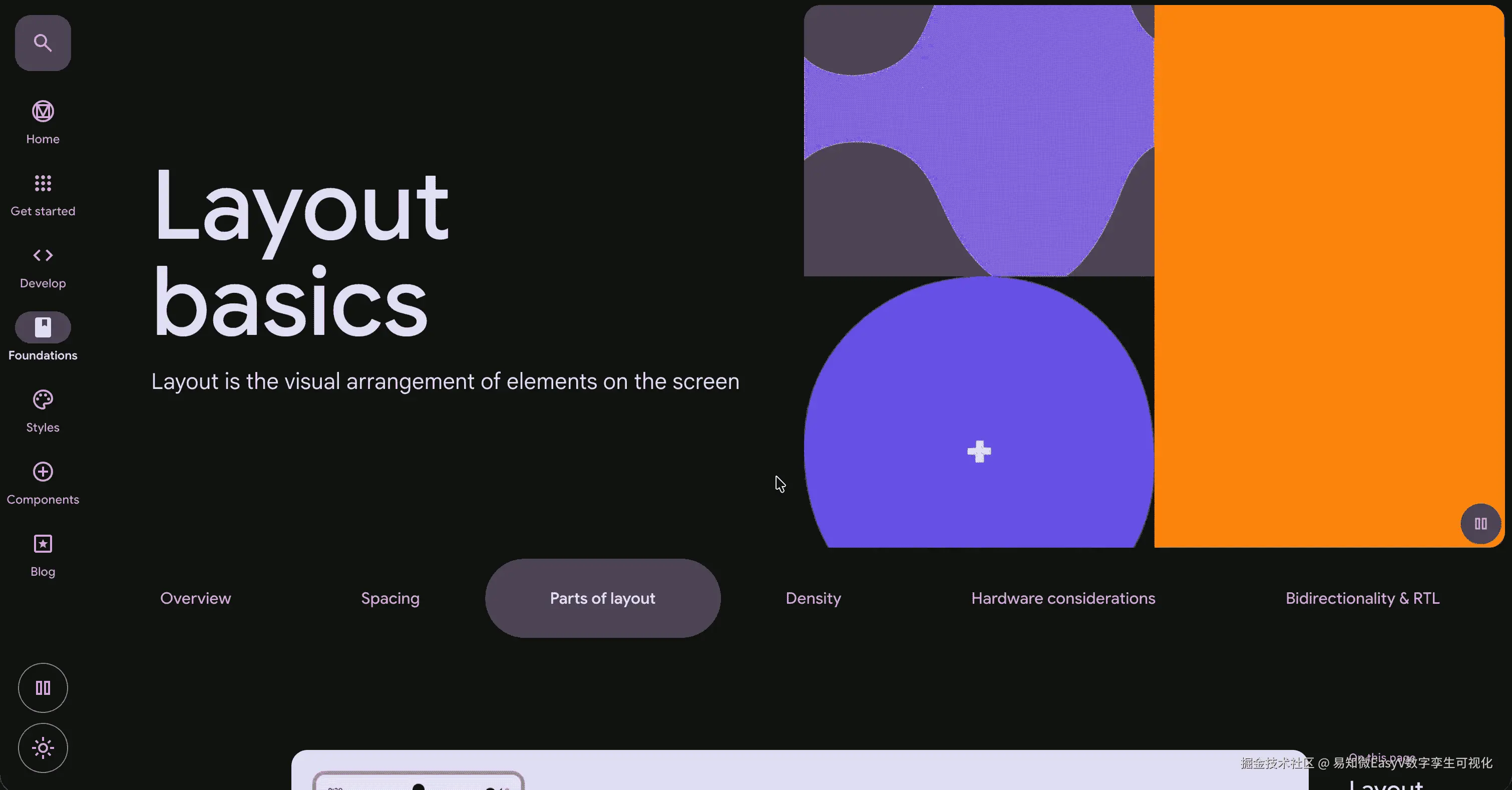Click the Components label
1512x790 pixels.
[43, 500]
